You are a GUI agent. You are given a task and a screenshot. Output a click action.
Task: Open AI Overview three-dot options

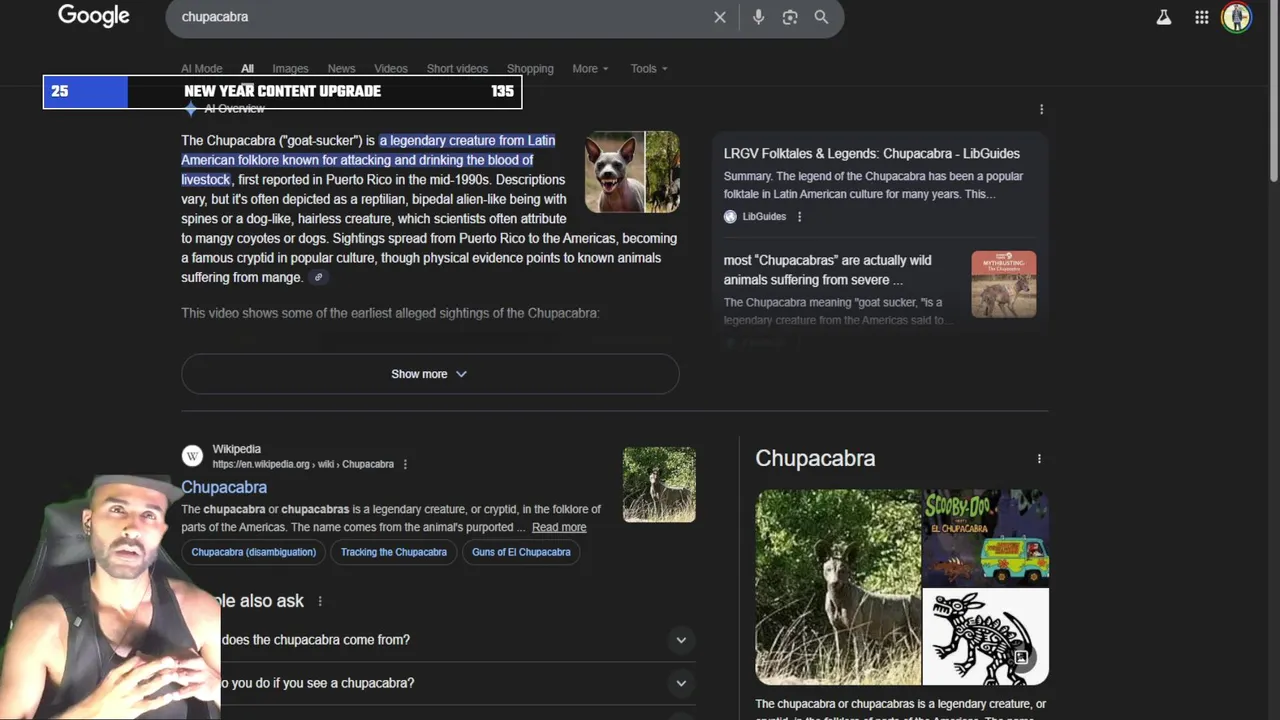click(1041, 109)
